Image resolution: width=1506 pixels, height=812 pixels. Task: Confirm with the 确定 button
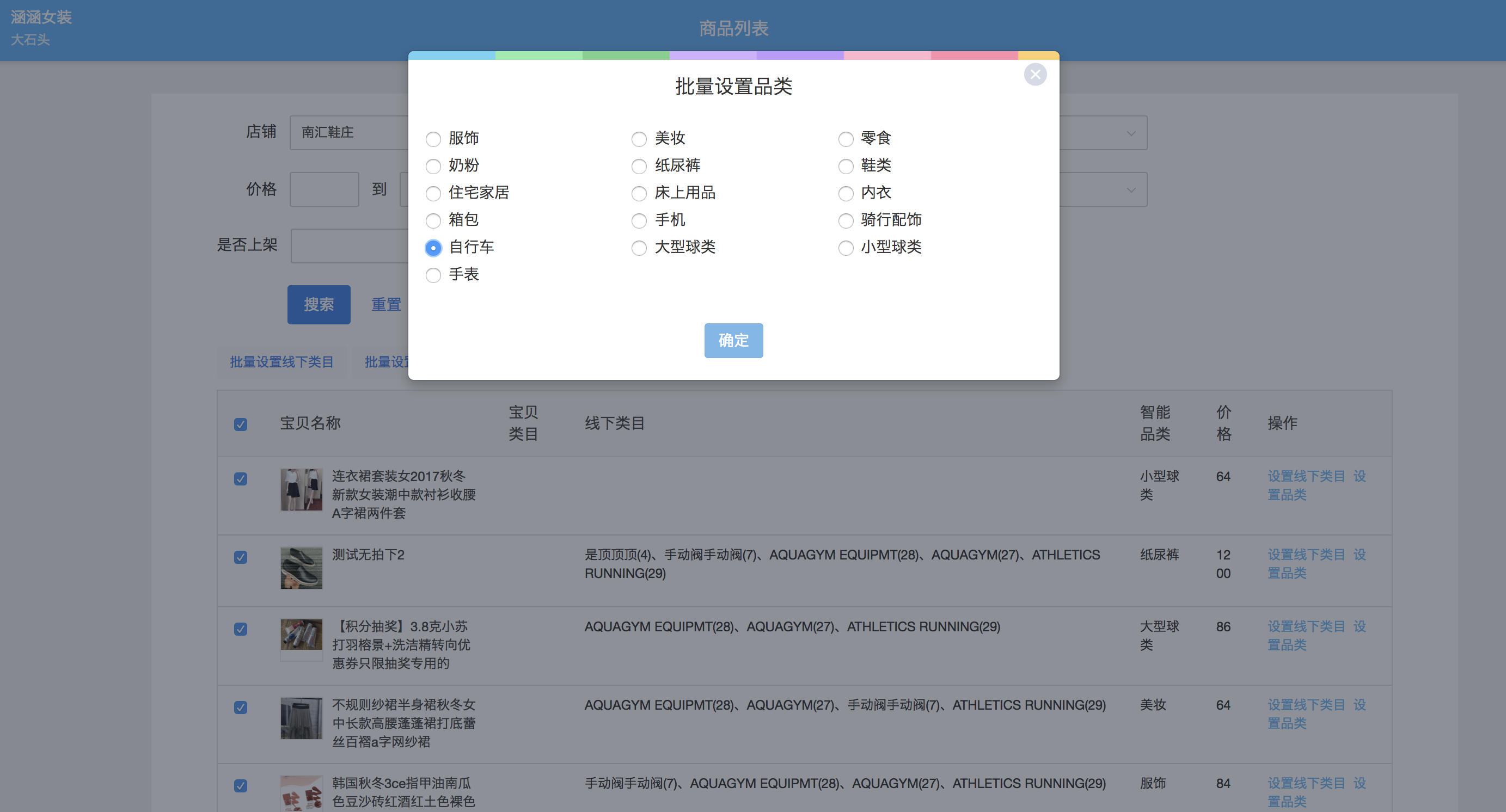click(x=733, y=341)
